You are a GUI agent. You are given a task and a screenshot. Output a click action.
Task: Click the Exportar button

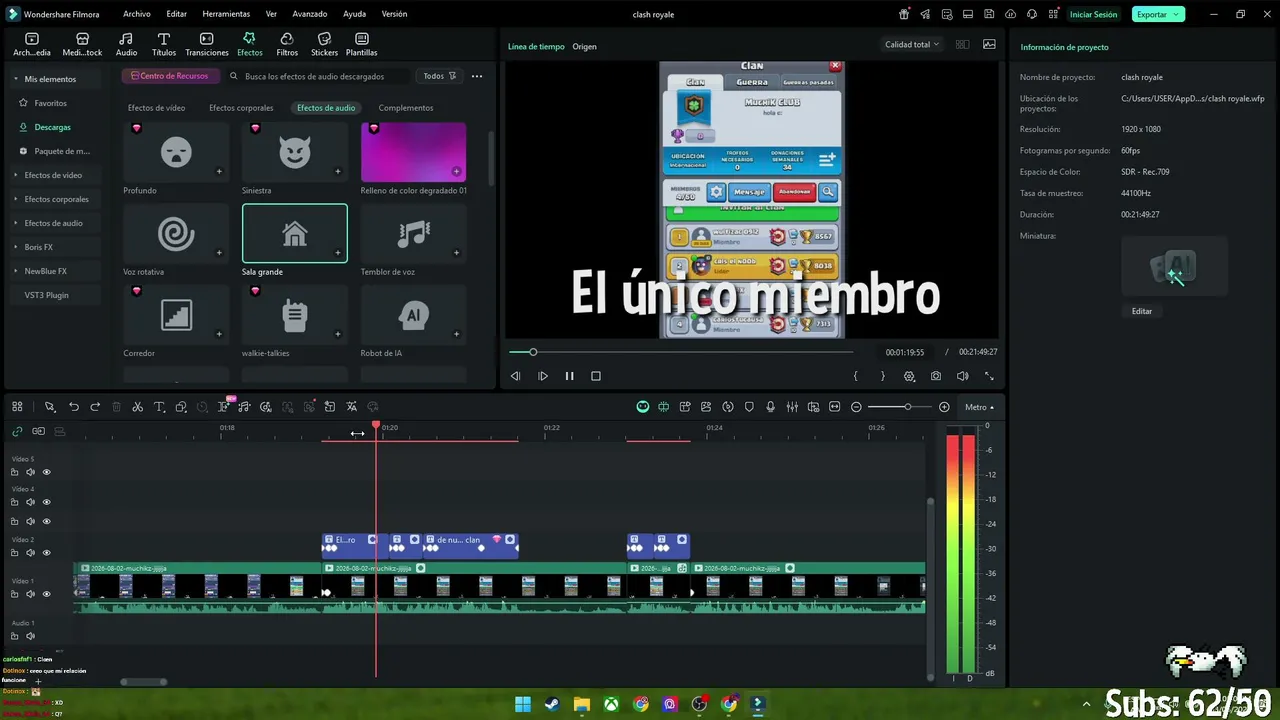tap(1158, 14)
